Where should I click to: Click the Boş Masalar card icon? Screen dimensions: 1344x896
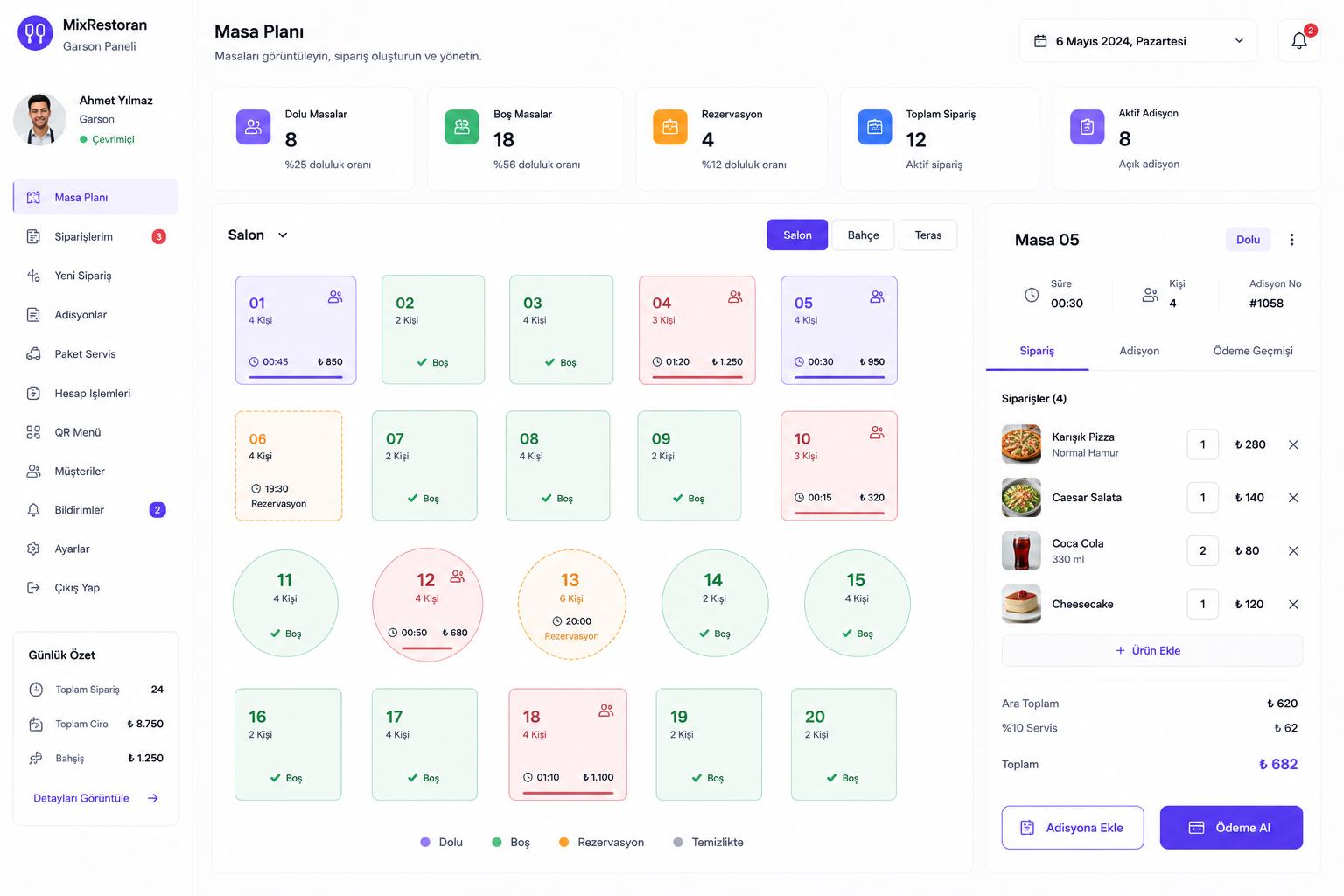click(x=462, y=127)
